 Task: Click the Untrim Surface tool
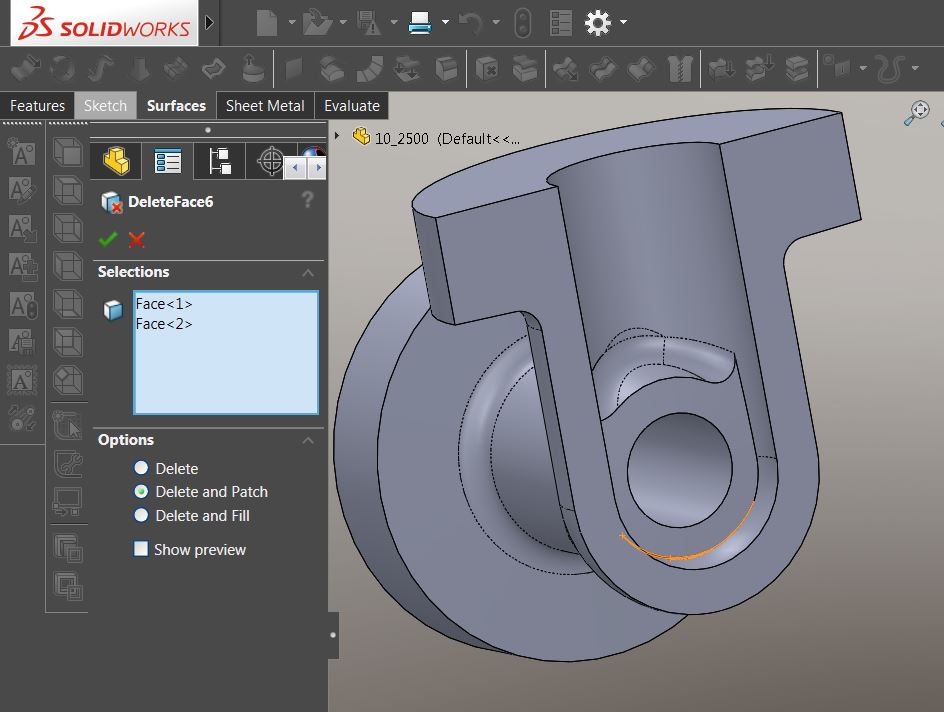(642, 69)
